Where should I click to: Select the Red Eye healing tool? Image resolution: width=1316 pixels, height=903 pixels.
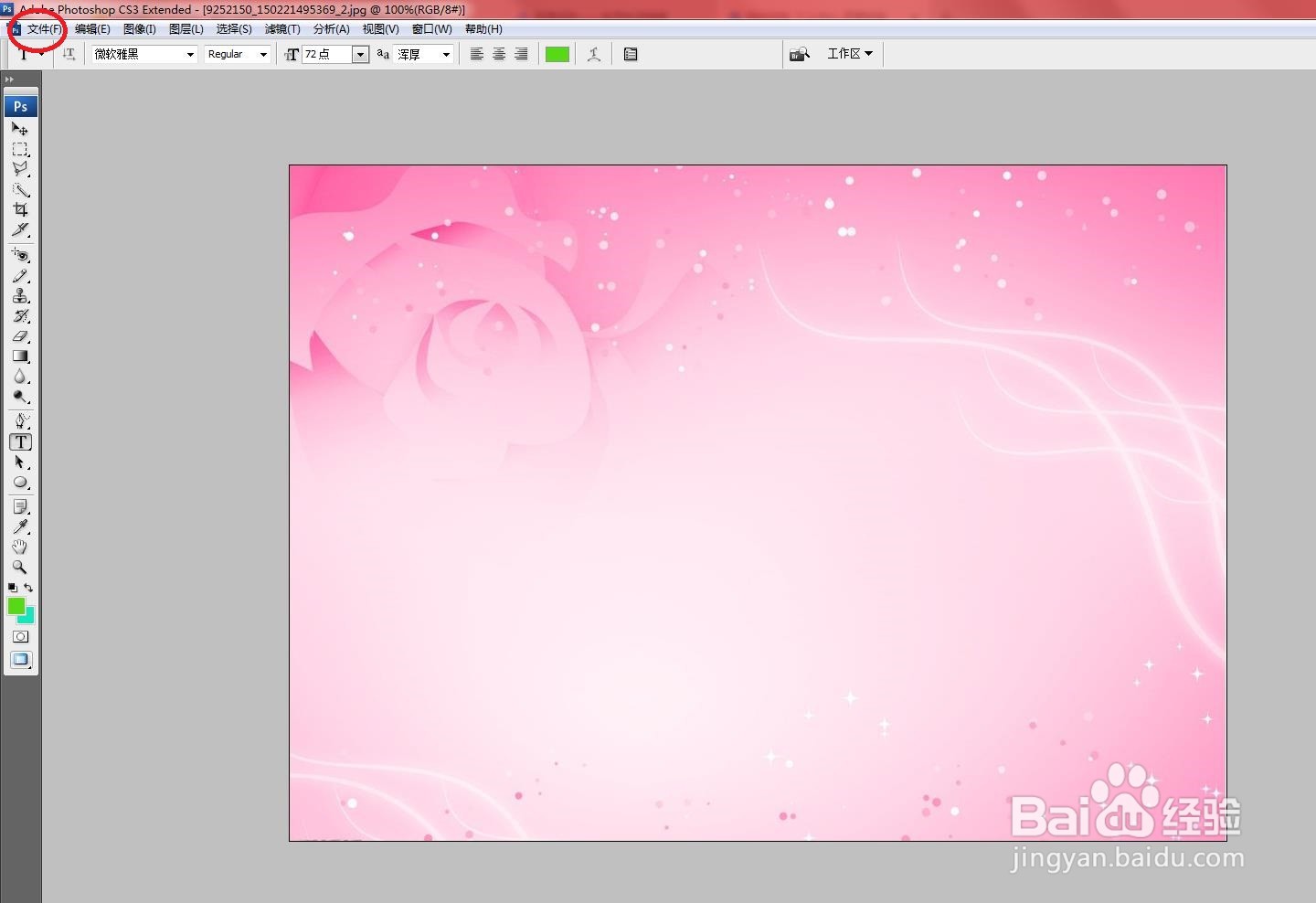(20, 255)
